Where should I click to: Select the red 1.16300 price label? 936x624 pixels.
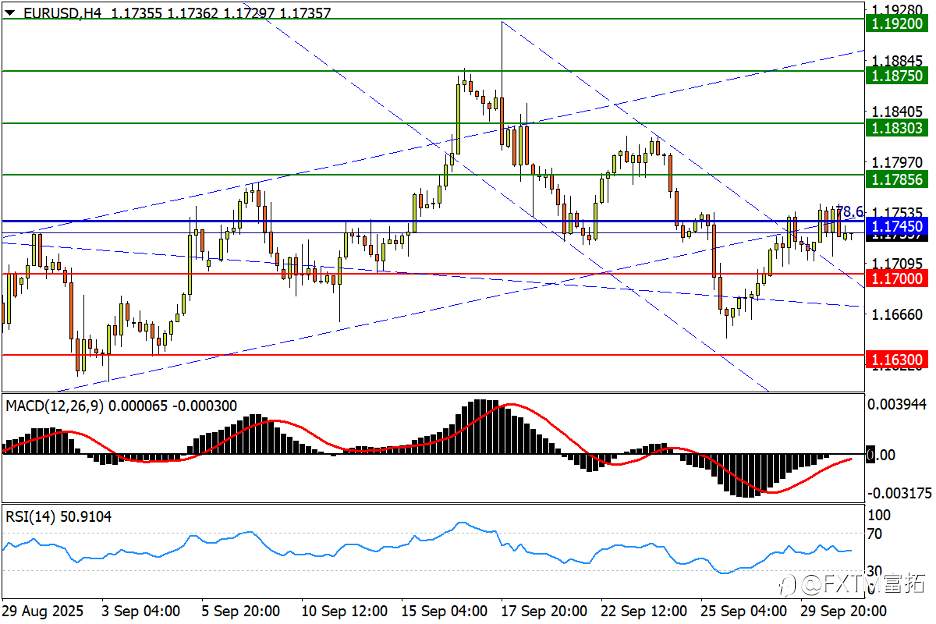[x=897, y=359]
